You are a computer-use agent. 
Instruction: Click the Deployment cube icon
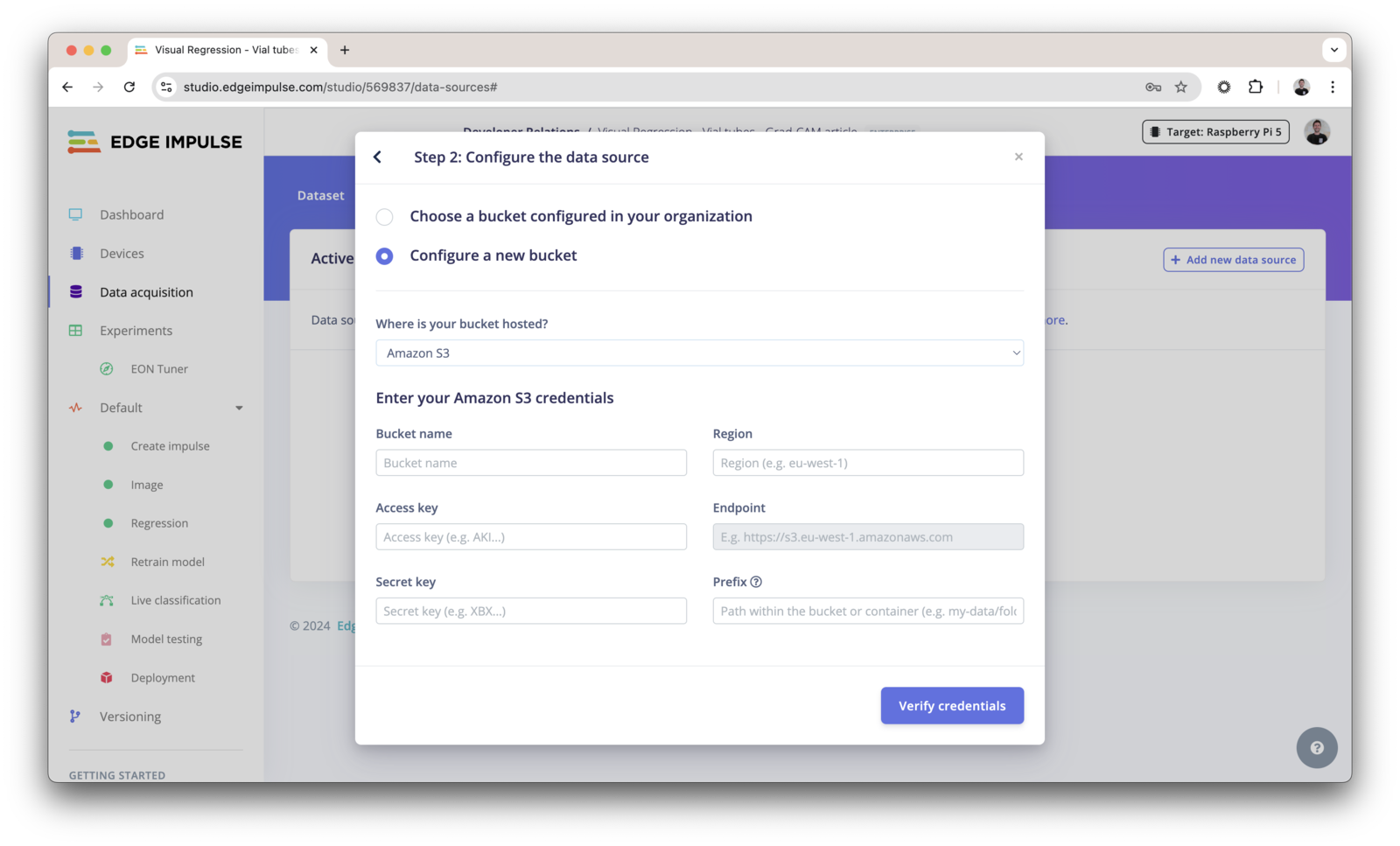click(x=107, y=677)
